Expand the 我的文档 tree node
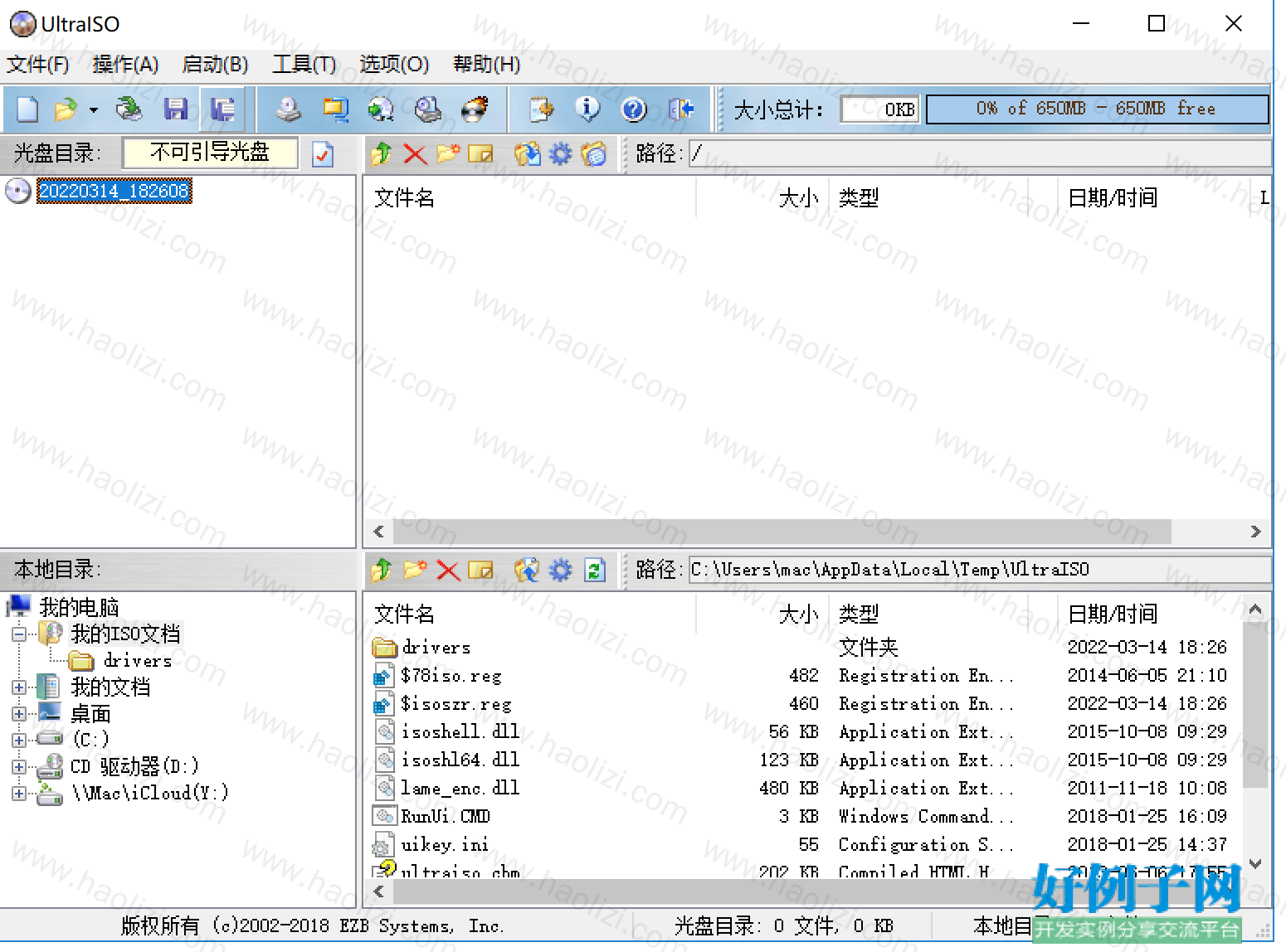The height and width of the screenshot is (952, 1286). pos(19,687)
